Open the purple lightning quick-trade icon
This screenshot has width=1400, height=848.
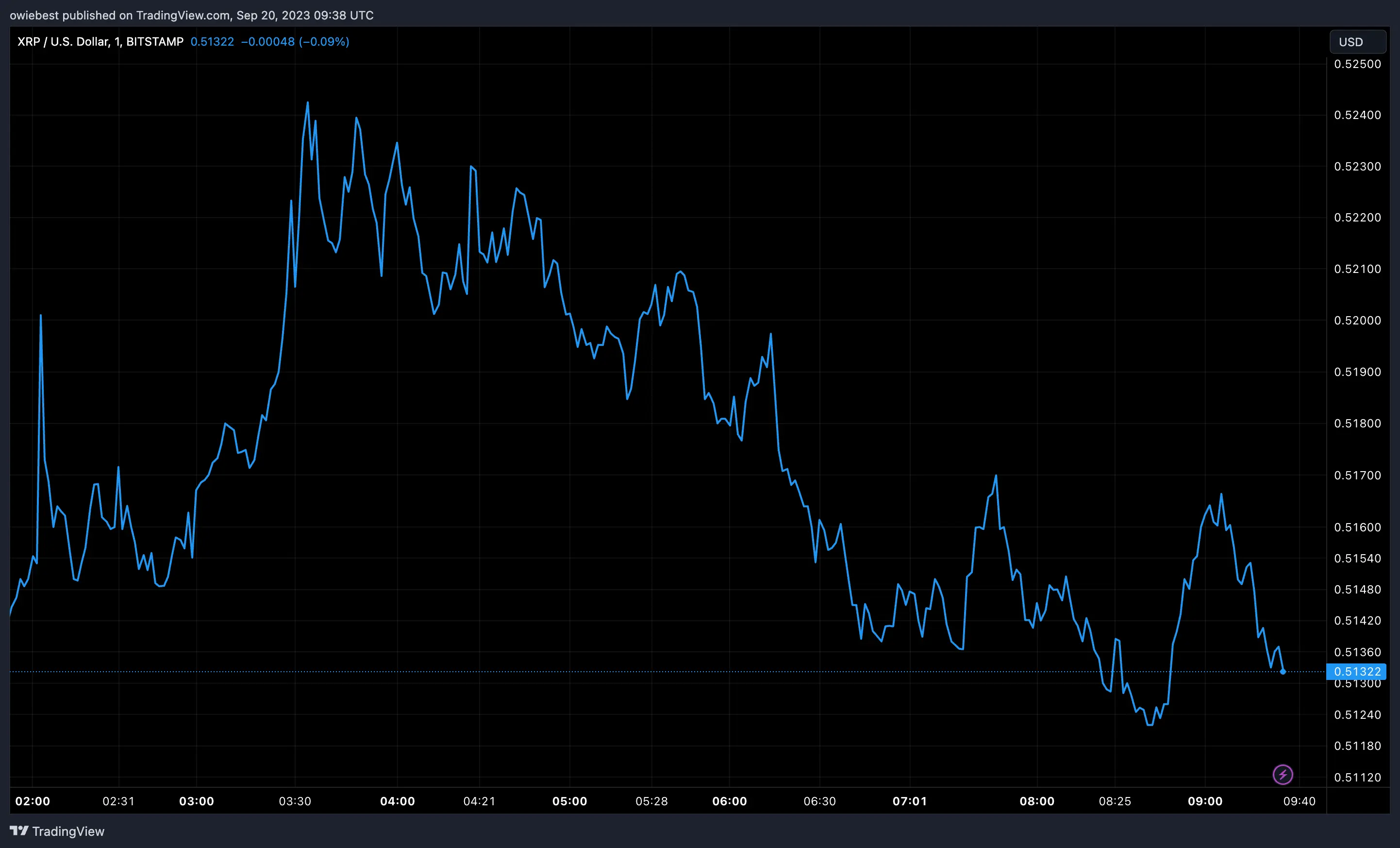click(x=1283, y=774)
